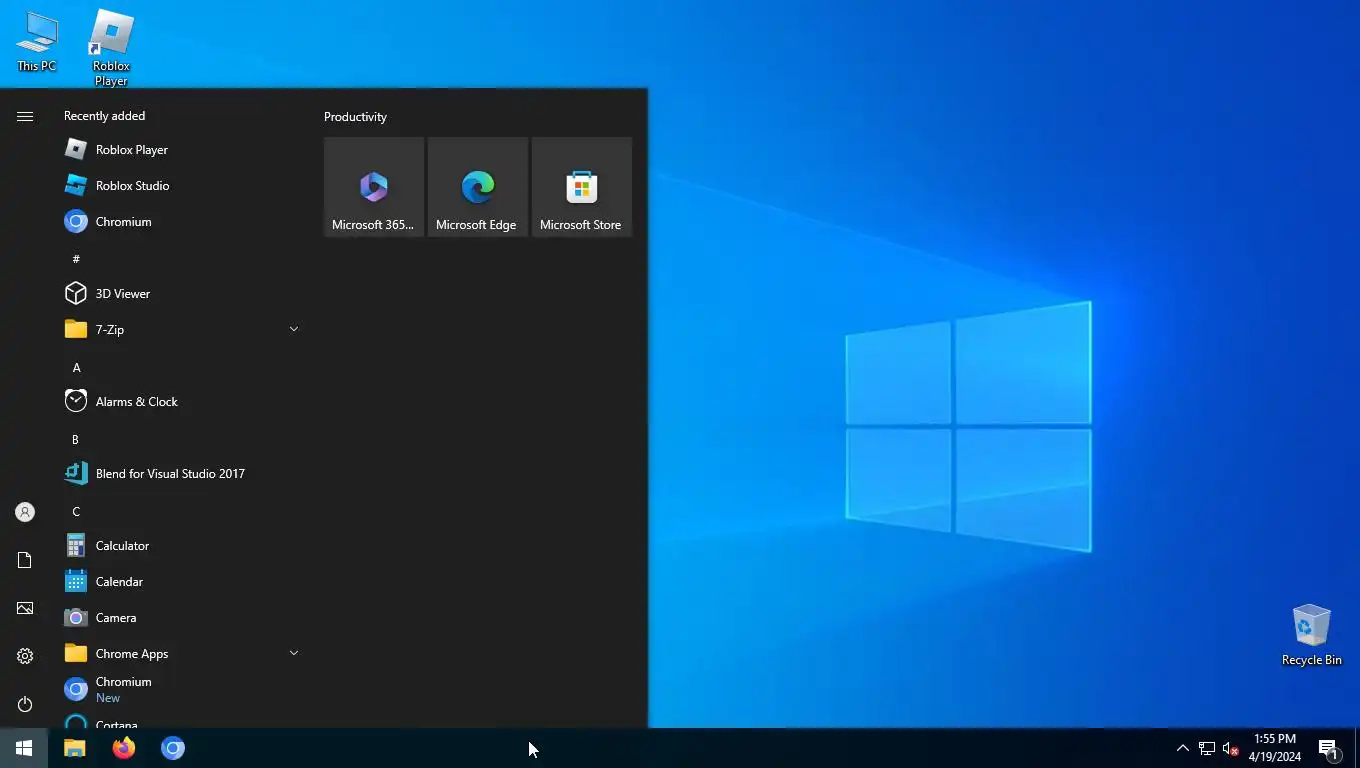
Task: Click the Power button in Start sidebar
Action: click(25, 704)
